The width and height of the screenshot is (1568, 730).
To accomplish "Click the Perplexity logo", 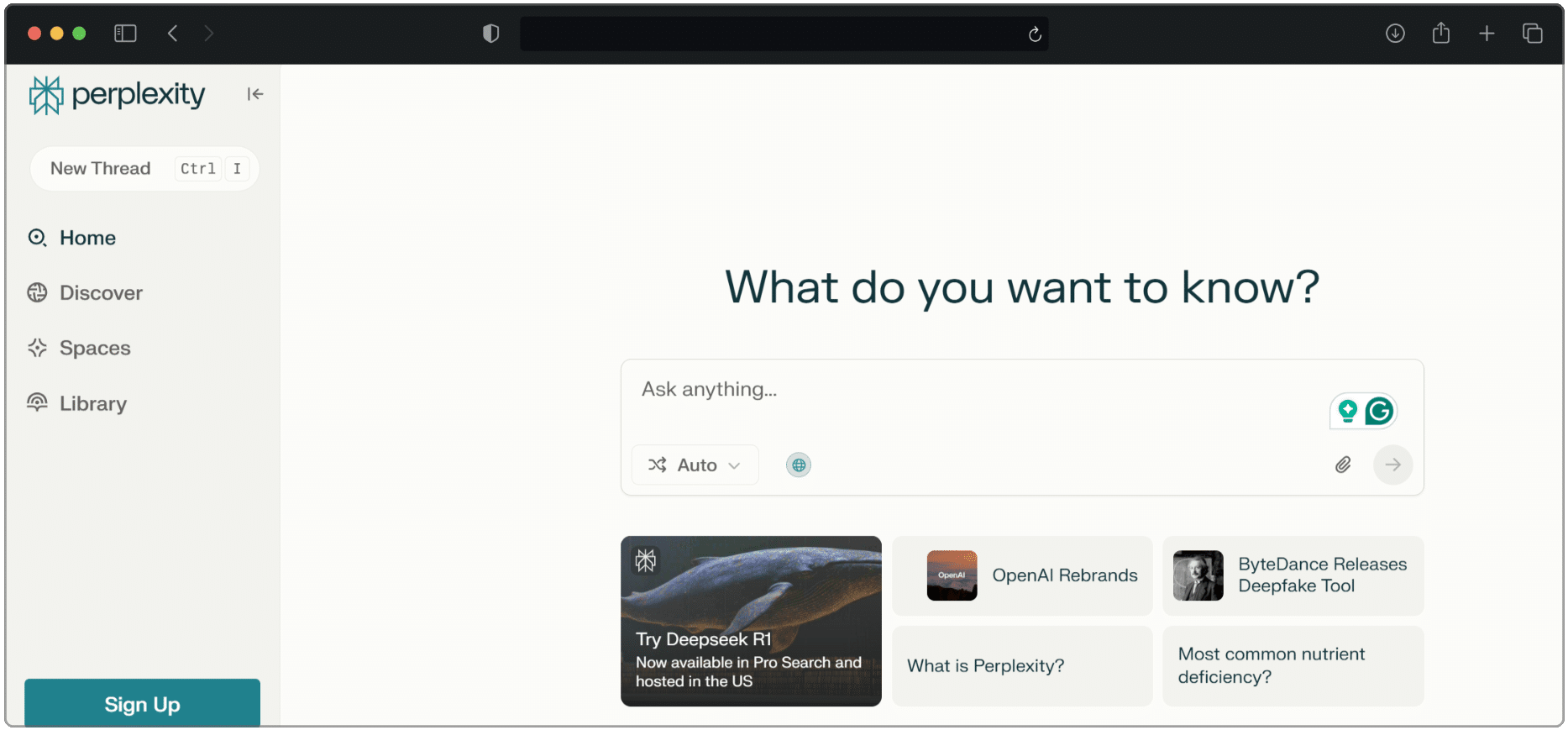I will click(x=117, y=95).
